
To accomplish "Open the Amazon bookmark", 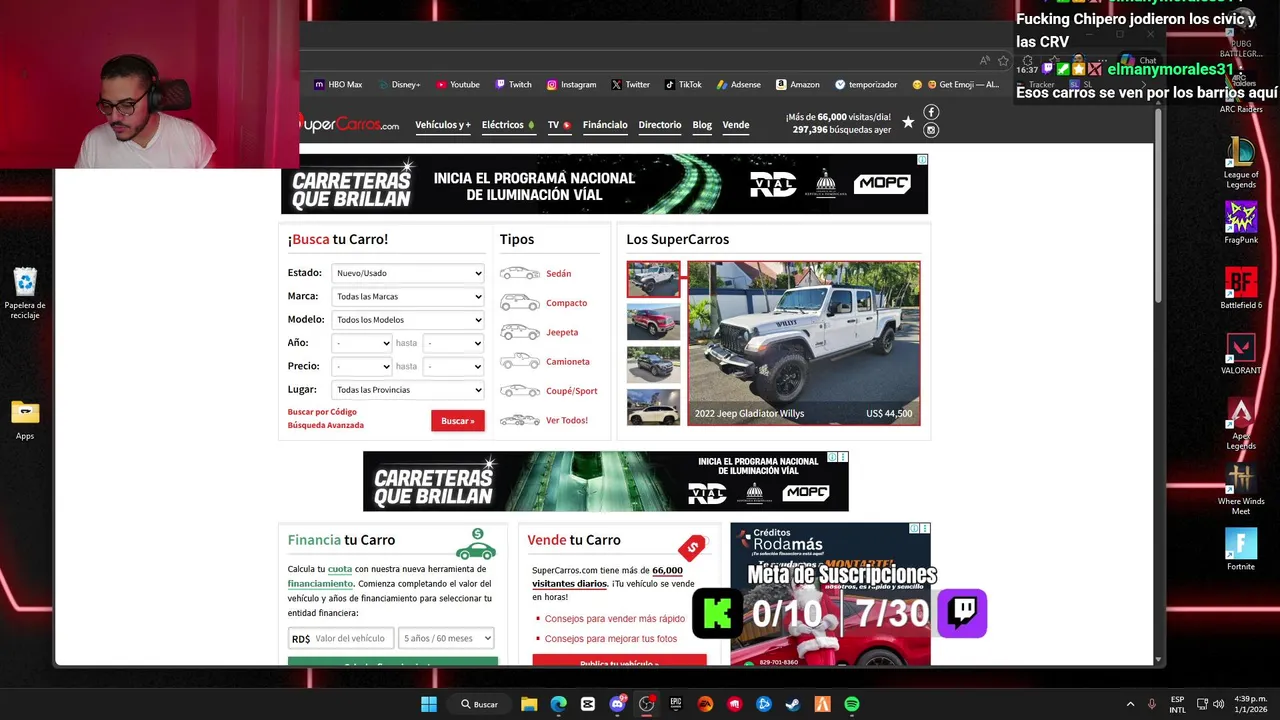I will click(798, 85).
